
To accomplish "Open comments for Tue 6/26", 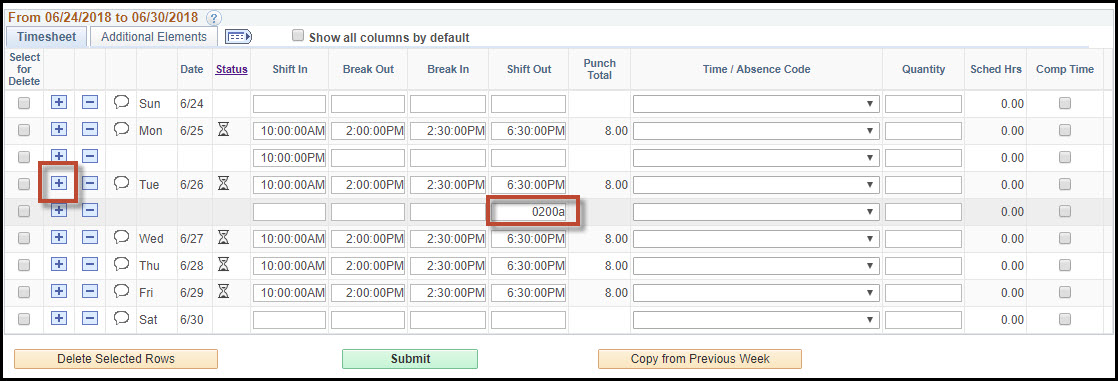I will tap(121, 183).
